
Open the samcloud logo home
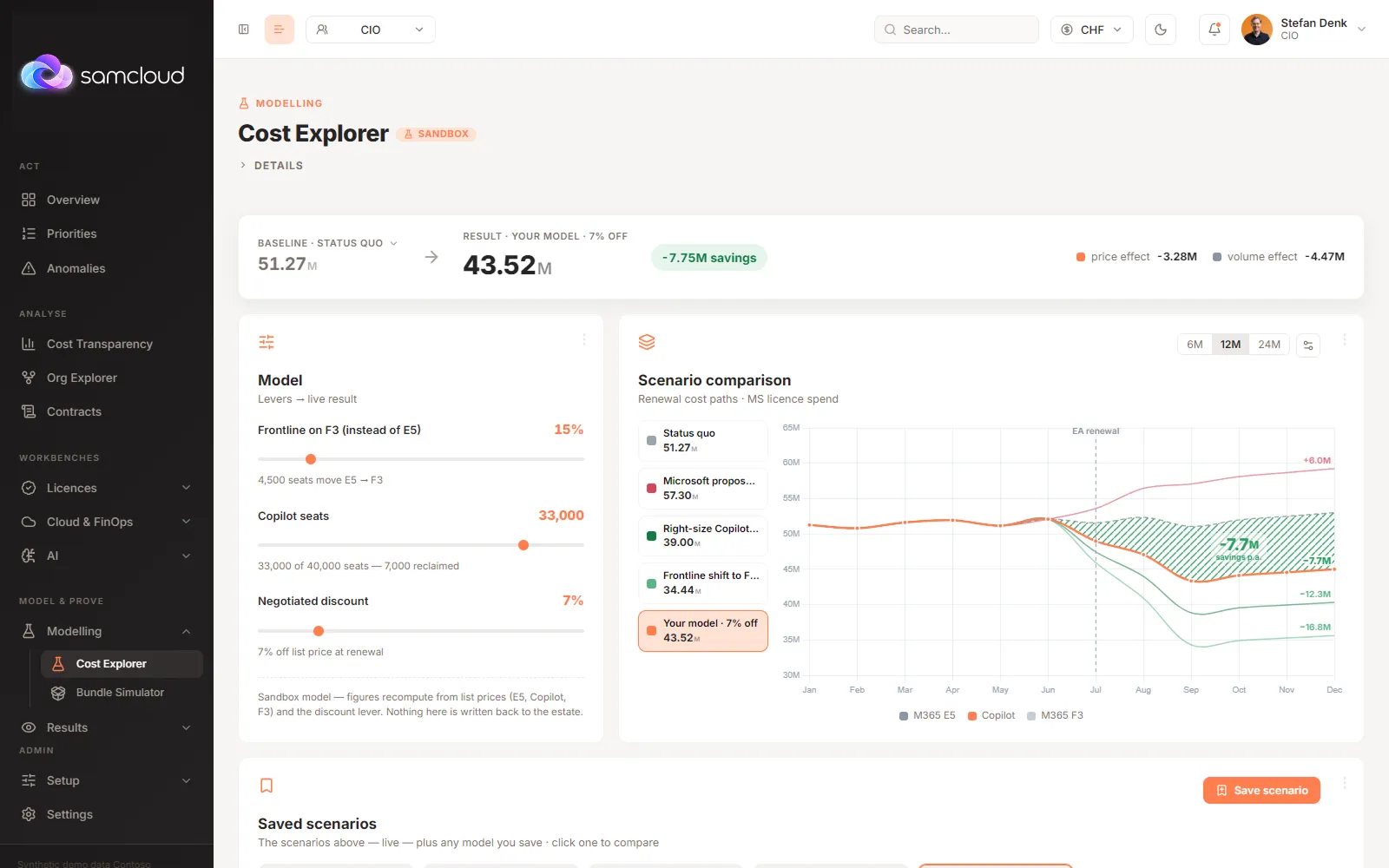pos(102,75)
